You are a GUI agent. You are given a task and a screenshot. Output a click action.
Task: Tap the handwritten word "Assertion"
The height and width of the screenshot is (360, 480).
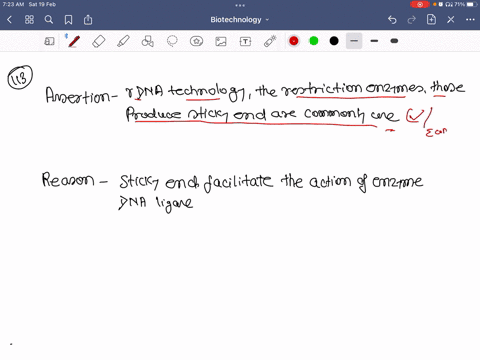(x=78, y=95)
